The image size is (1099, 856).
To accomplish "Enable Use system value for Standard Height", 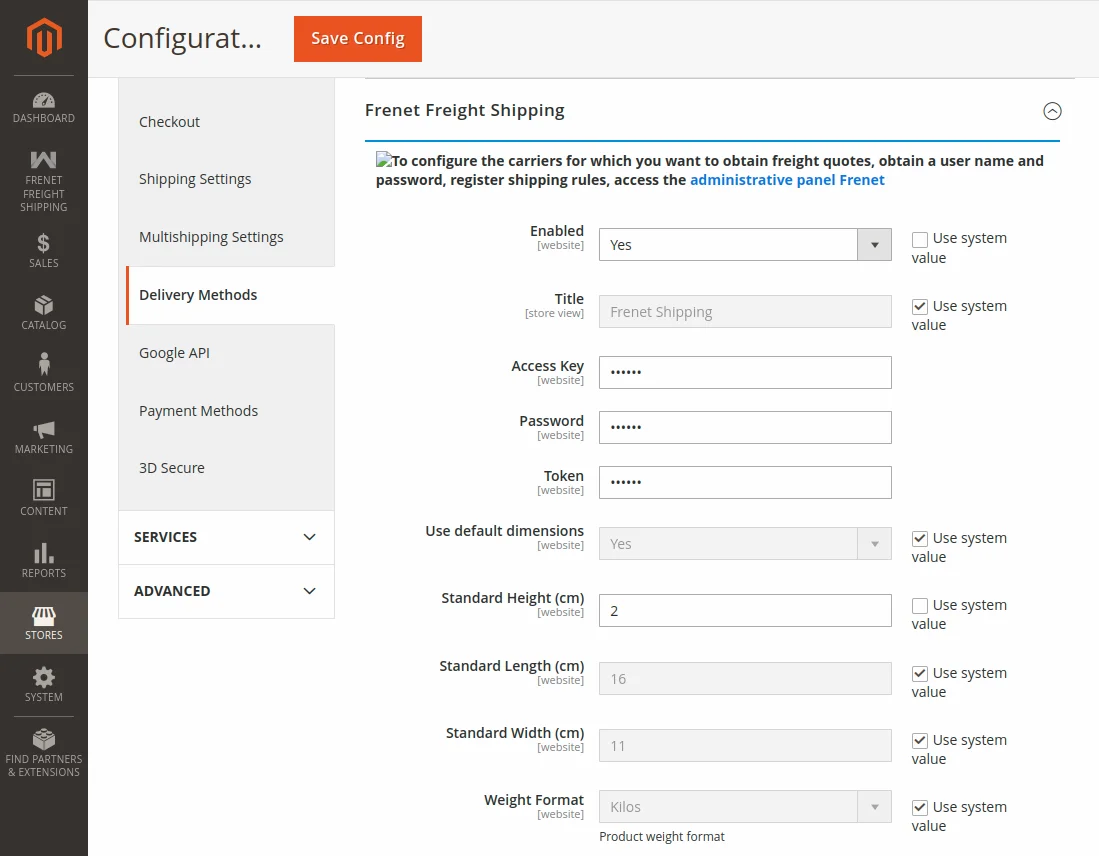I will pos(920,606).
